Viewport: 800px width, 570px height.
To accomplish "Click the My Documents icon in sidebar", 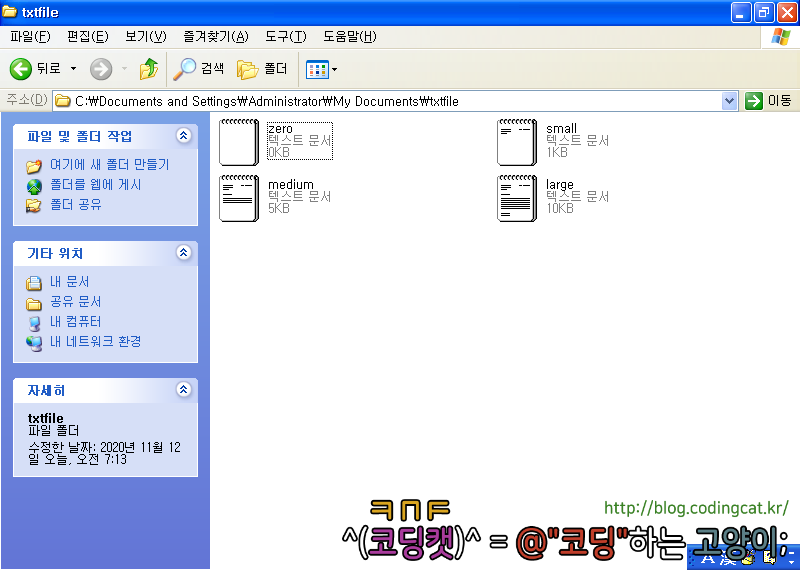I will tap(34, 283).
